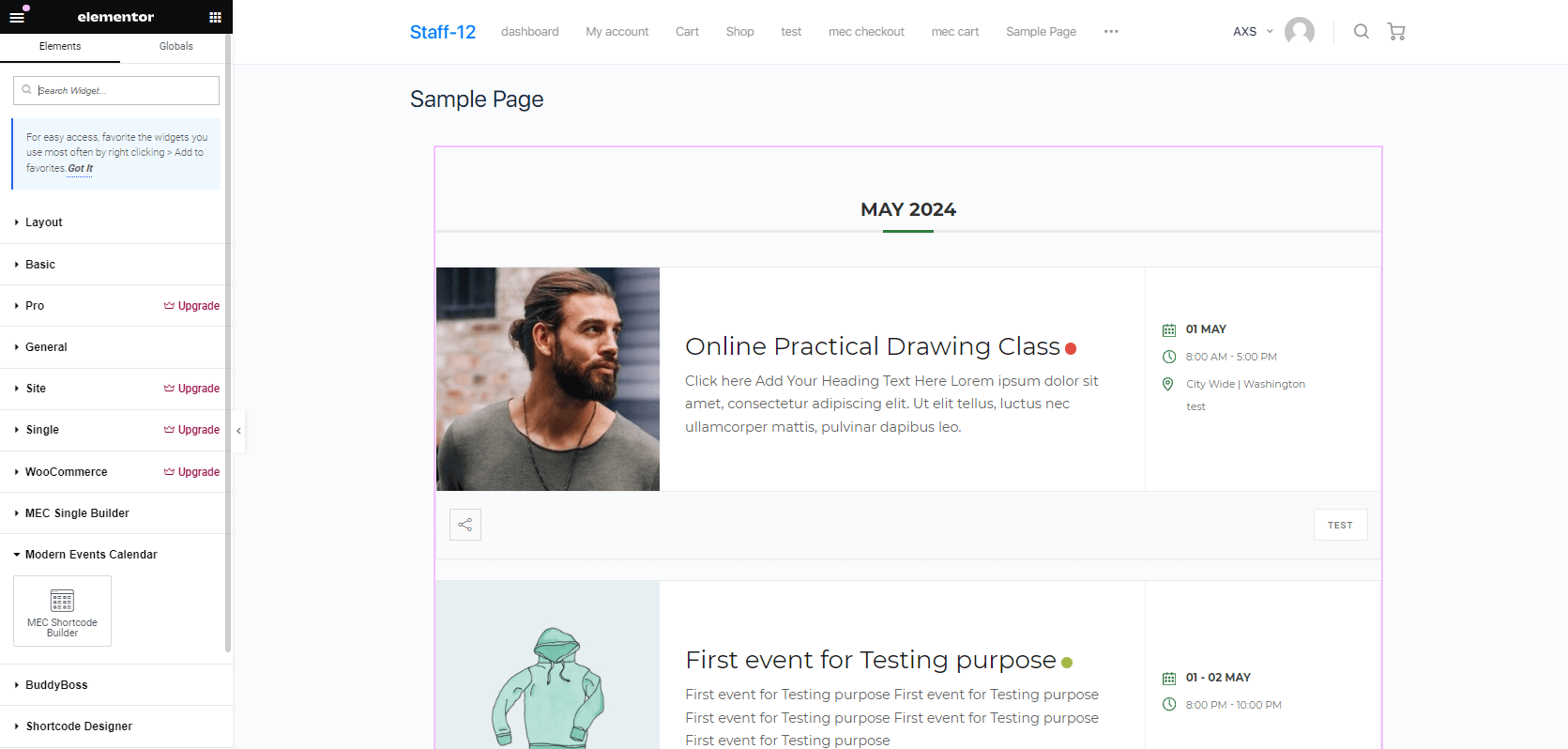Open the Shop menu item

pos(739,32)
